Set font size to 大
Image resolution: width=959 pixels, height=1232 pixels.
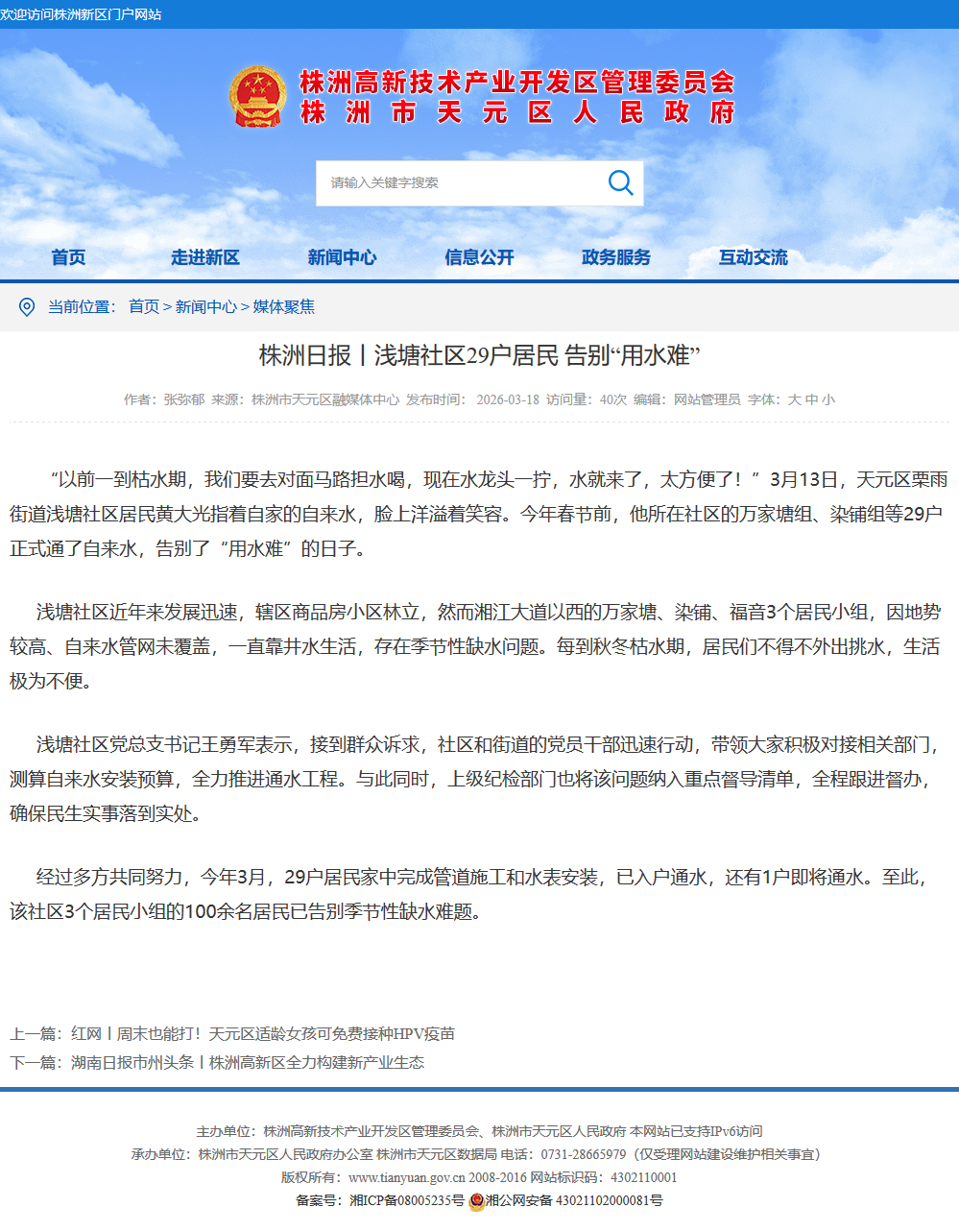[794, 399]
